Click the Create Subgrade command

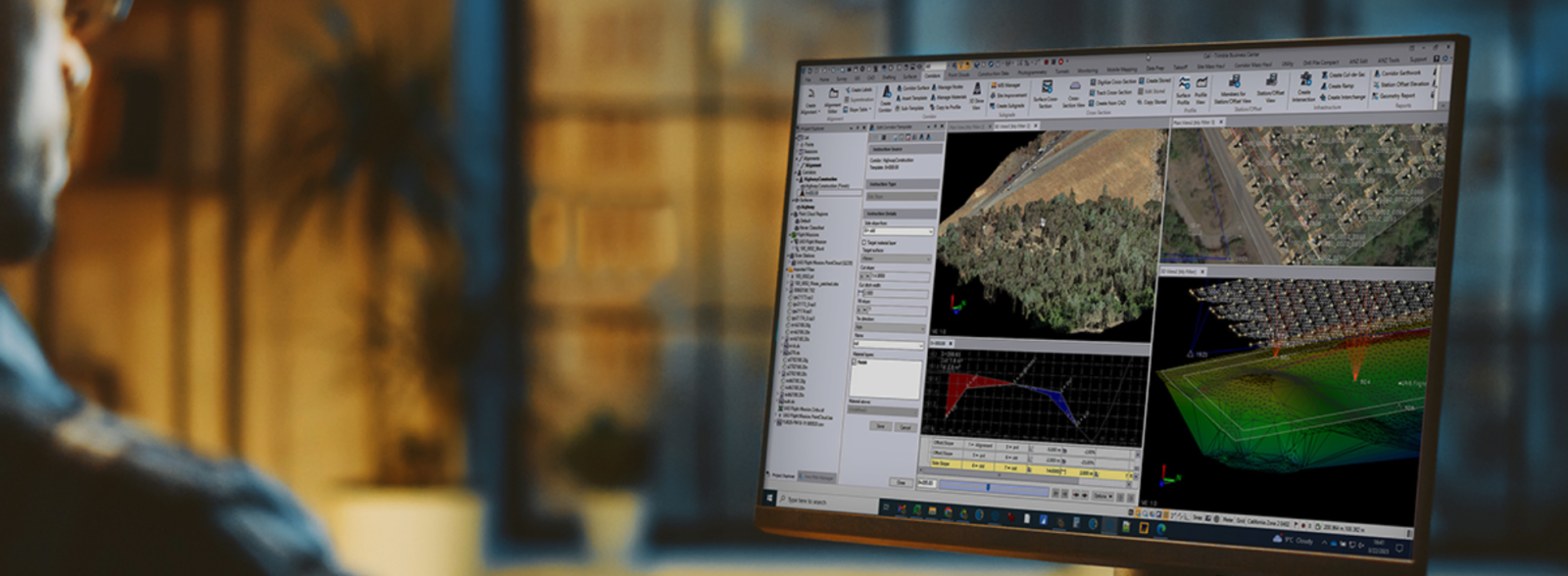point(1006,106)
